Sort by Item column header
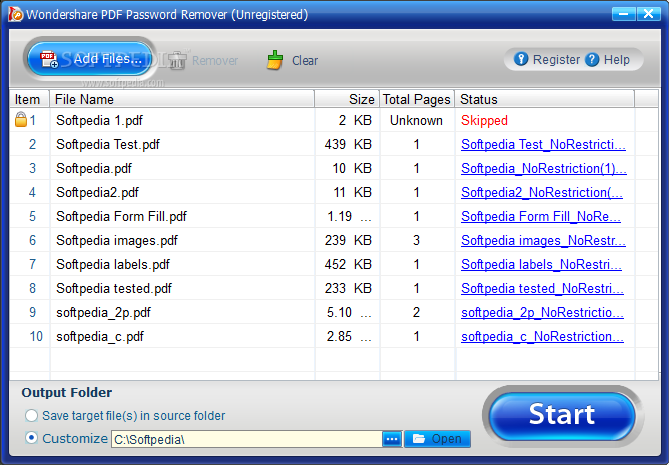Viewport: 669px width, 465px height. coord(29,99)
